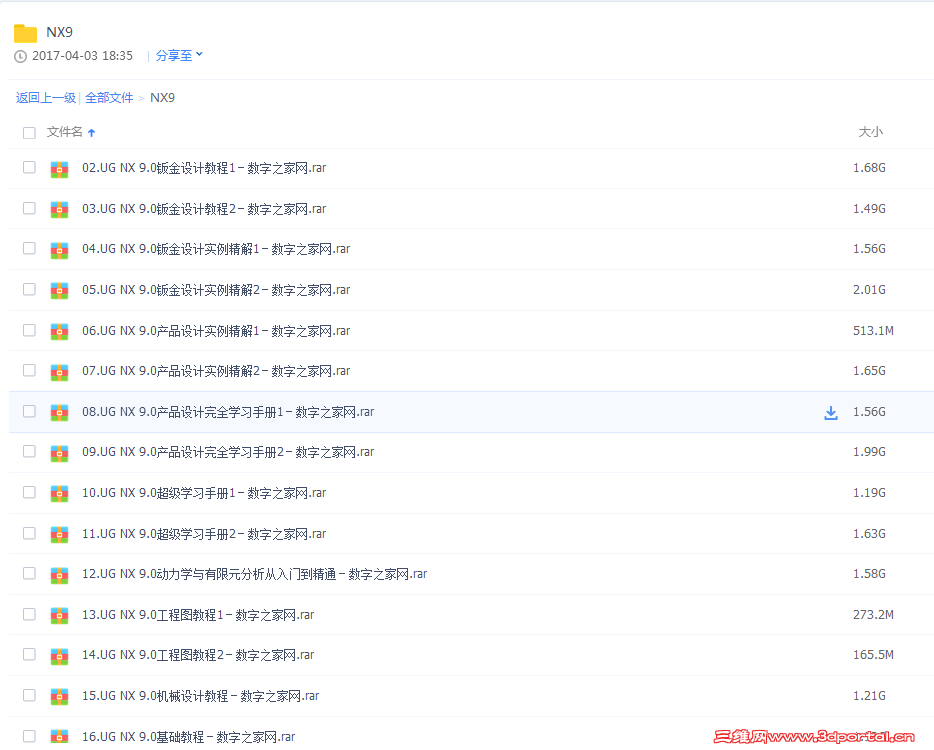Click the rar icon of 10.UG NX 9.0超级学习手册1
Image resolution: width=934 pixels, height=750 pixels.
59,494
